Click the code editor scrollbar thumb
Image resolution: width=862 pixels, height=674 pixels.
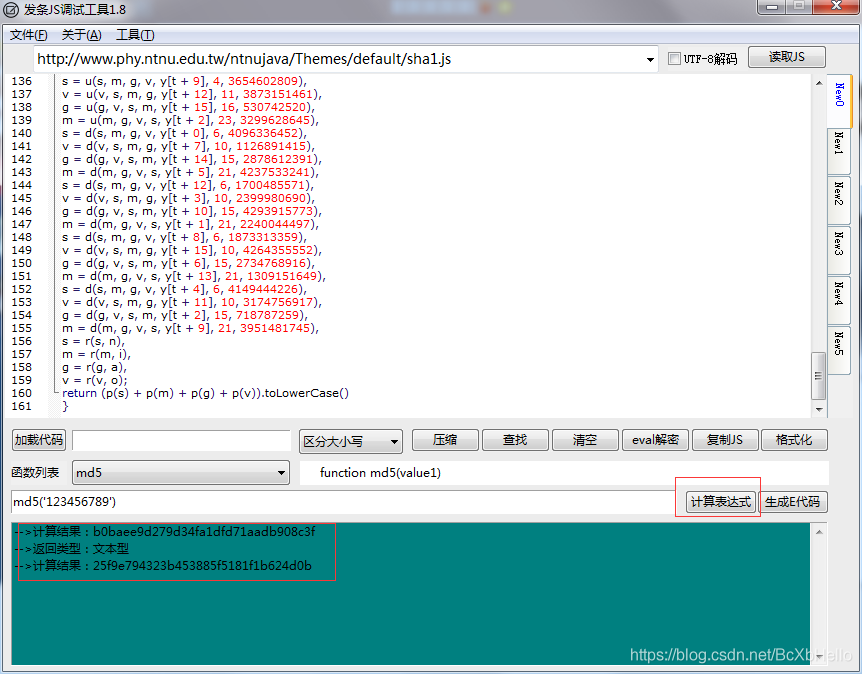[x=819, y=376]
